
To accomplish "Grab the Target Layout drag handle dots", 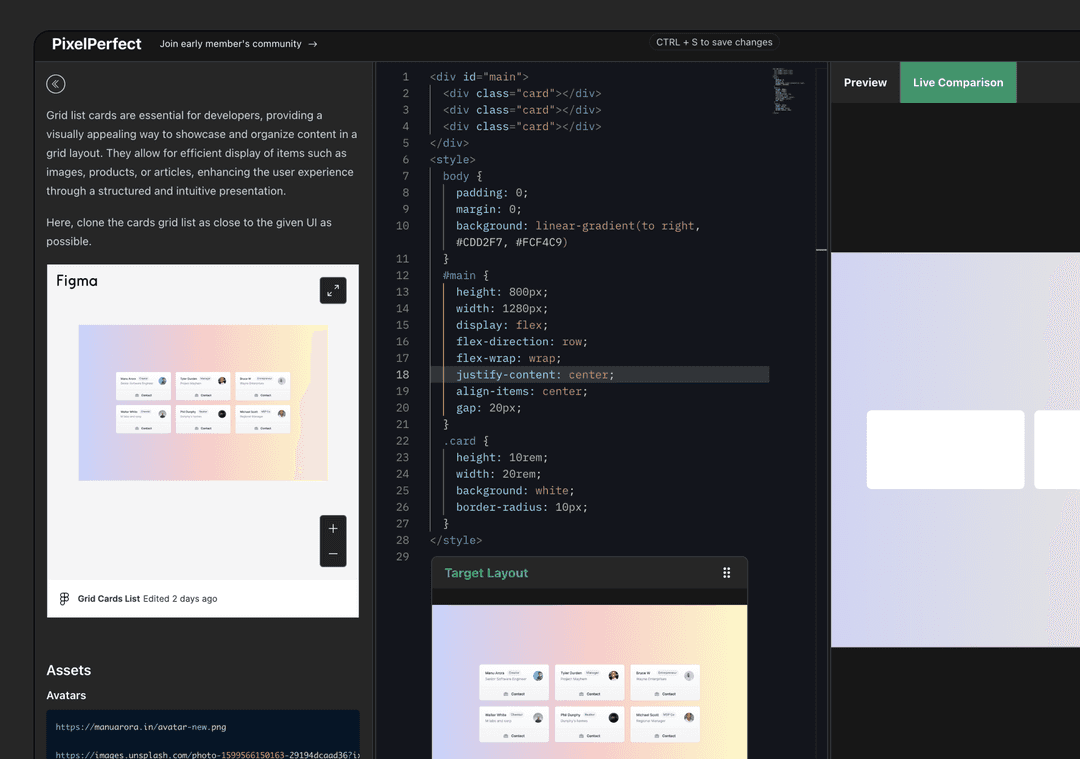I will (727, 573).
